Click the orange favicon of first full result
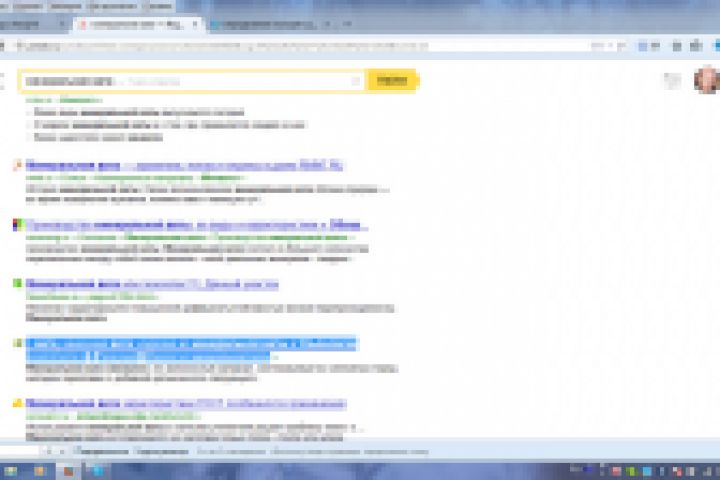720x480 pixels. (17, 165)
